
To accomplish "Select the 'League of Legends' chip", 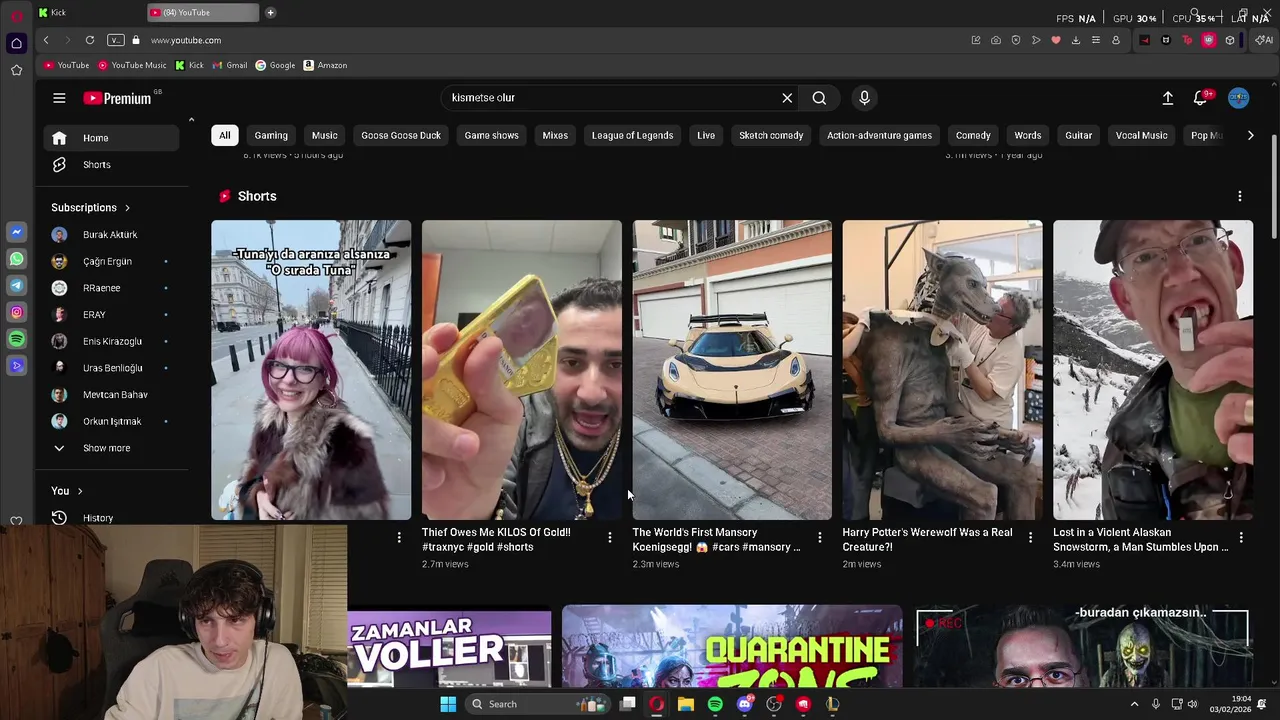I will click(x=632, y=135).
